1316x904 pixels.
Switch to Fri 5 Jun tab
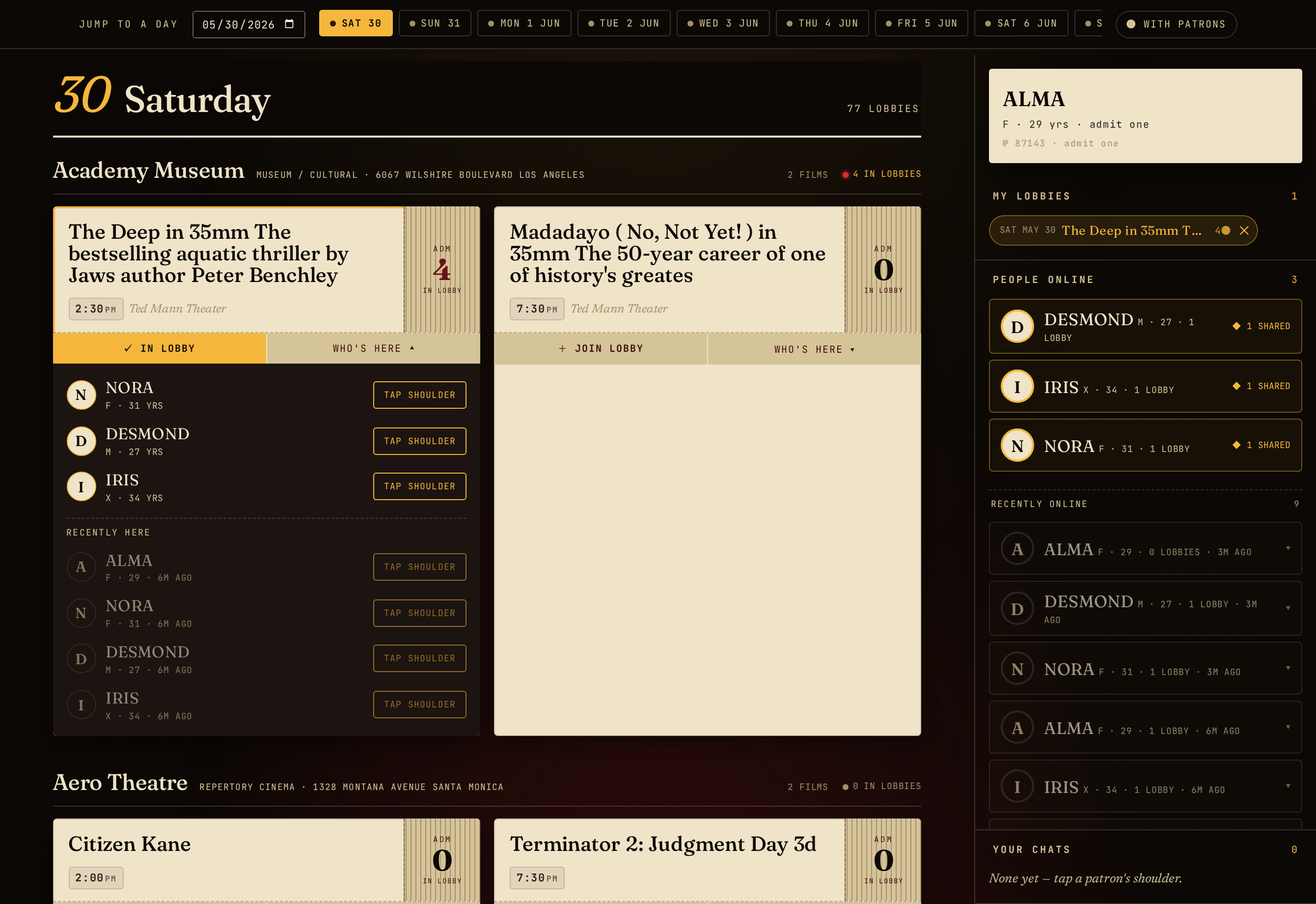point(921,23)
